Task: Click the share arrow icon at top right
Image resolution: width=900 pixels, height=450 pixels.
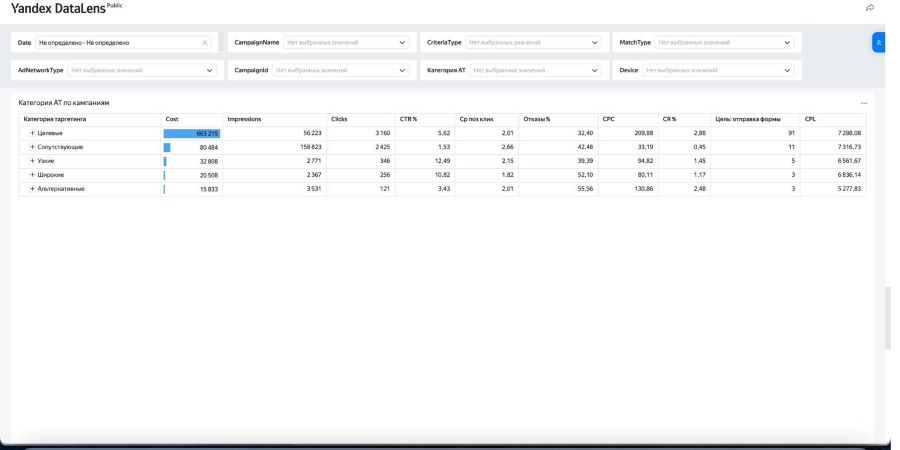Action: [870, 7]
